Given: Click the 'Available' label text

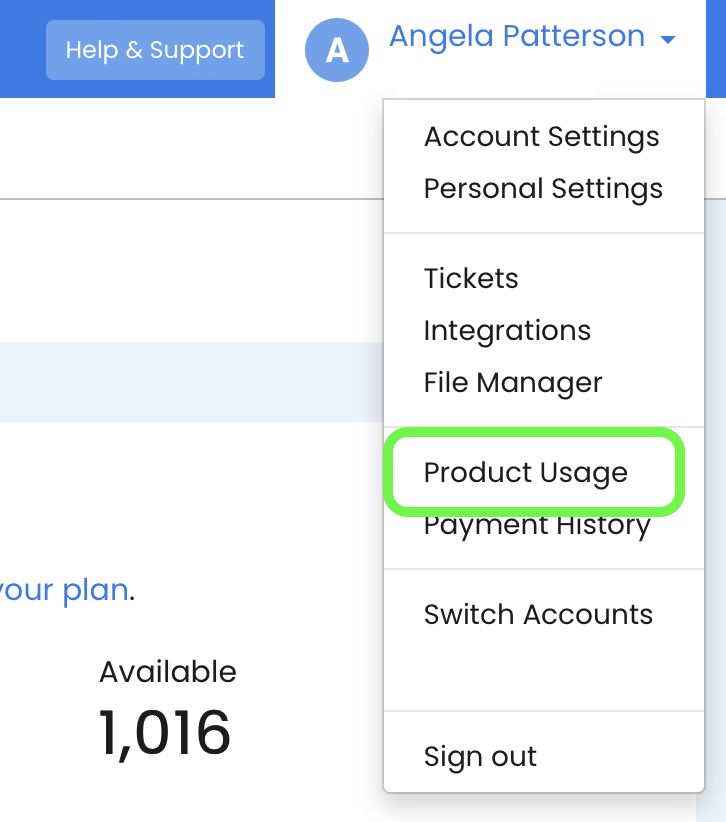Looking at the screenshot, I should pyautogui.click(x=168, y=672).
